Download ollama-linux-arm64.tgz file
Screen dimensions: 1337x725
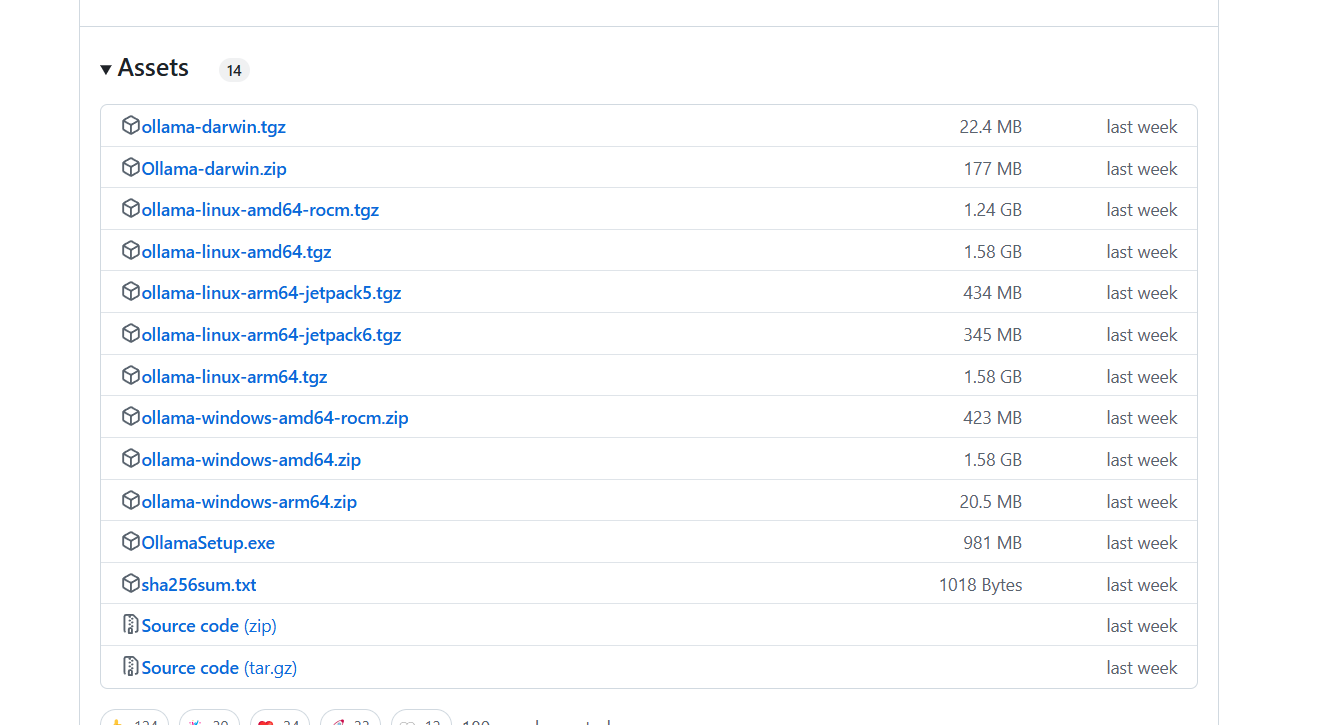[x=234, y=377]
